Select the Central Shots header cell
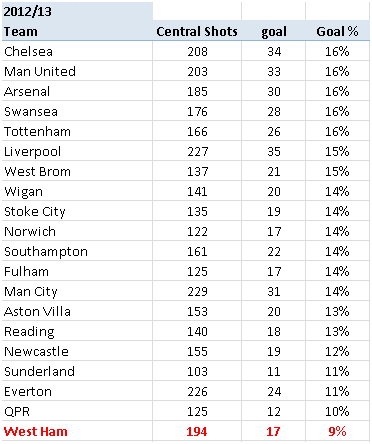The width and height of the screenshot is (372, 444). (x=197, y=31)
